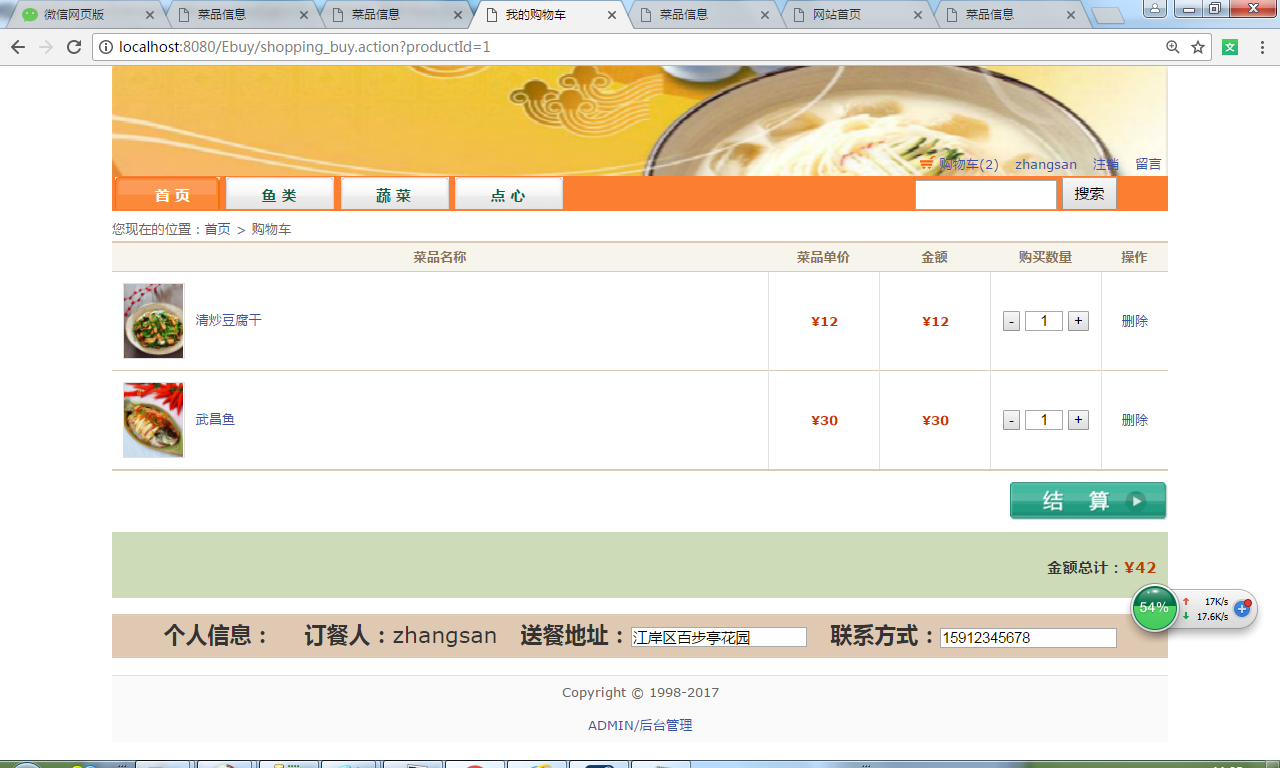Click the site info icon in address bar
Image resolution: width=1280 pixels, height=768 pixels.
point(106,47)
